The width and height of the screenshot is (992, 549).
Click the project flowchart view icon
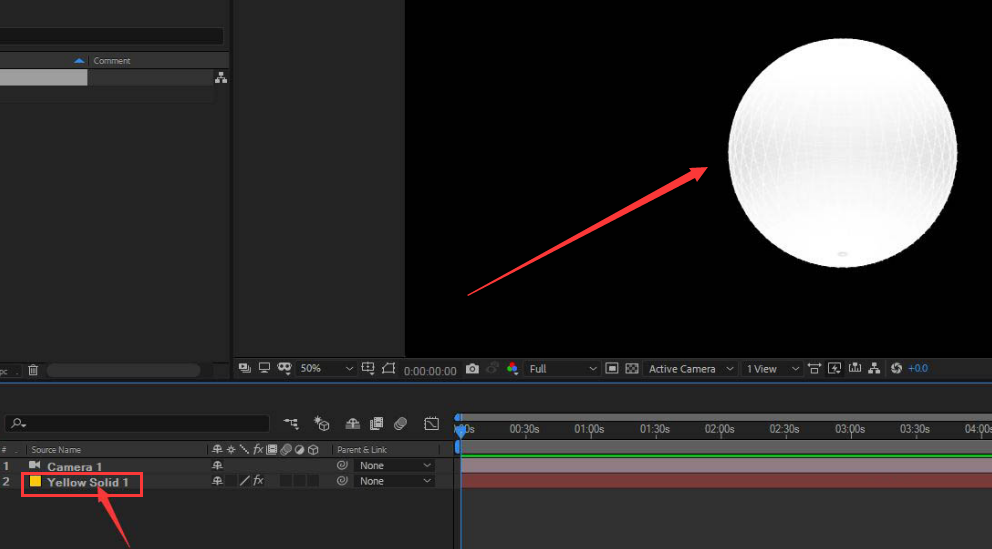pyautogui.click(x=221, y=78)
